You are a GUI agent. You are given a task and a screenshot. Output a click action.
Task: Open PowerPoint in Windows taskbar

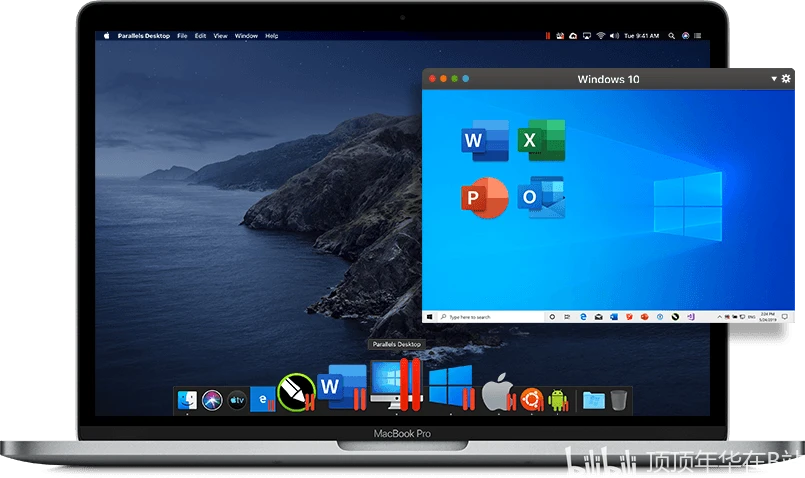pyautogui.click(x=644, y=317)
